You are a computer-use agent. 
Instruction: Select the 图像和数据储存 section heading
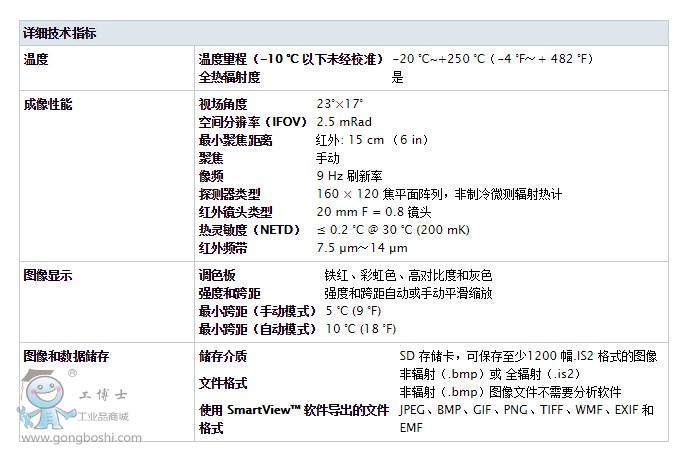point(66,356)
